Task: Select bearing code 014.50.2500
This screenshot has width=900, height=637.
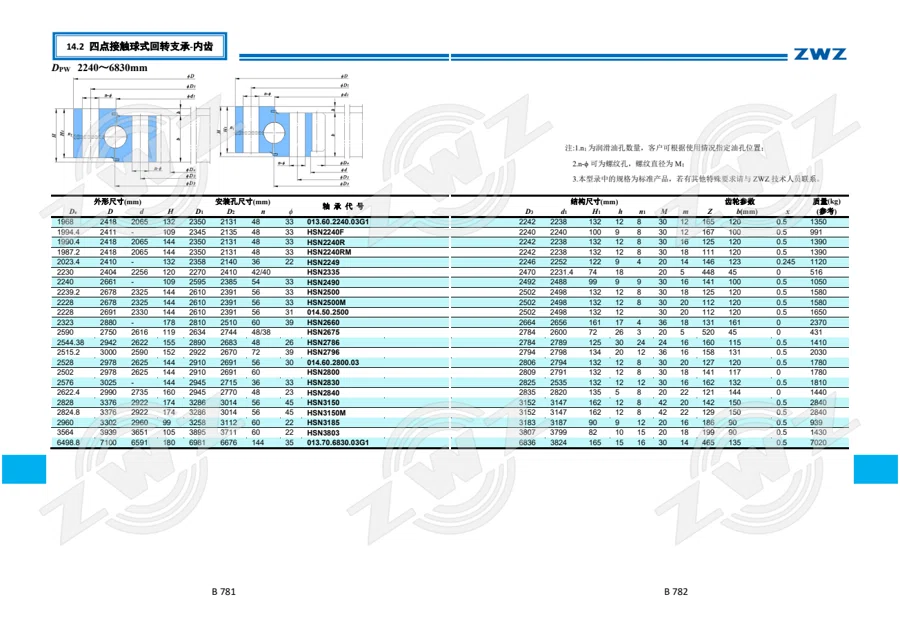Action: pyautogui.click(x=328, y=312)
